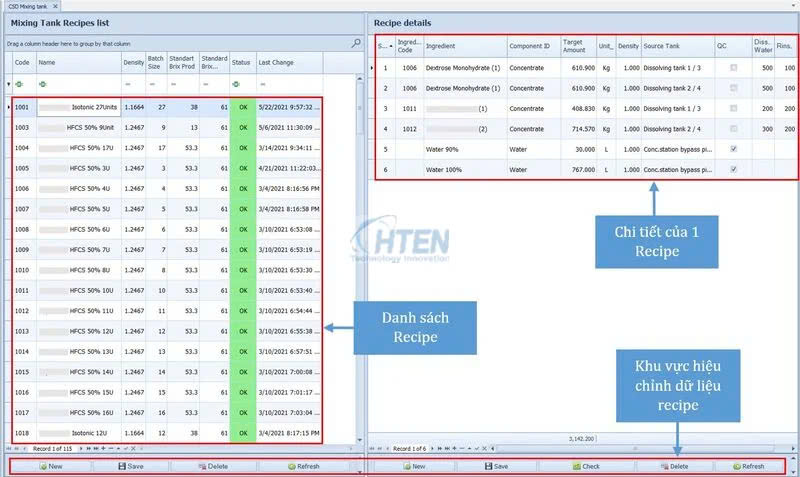Click the Status column filter icon
This screenshot has height=477, width=800.
pos(236,85)
